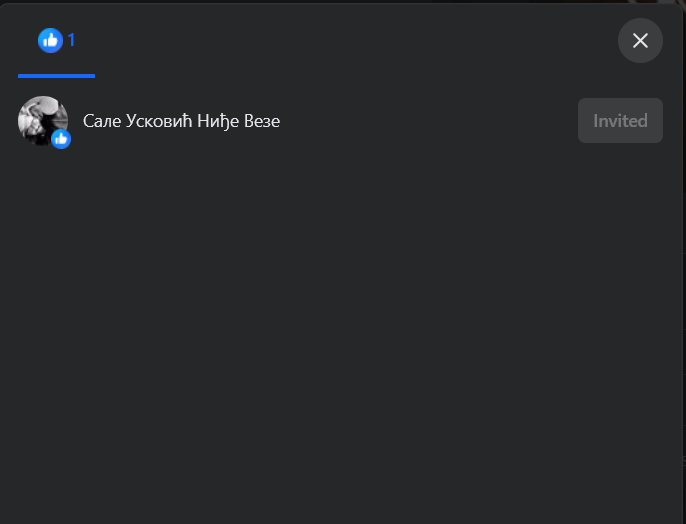Viewport: 686px width, 524px height.
Task: Click the blue thumbs-up icon at top
Action: pos(50,41)
